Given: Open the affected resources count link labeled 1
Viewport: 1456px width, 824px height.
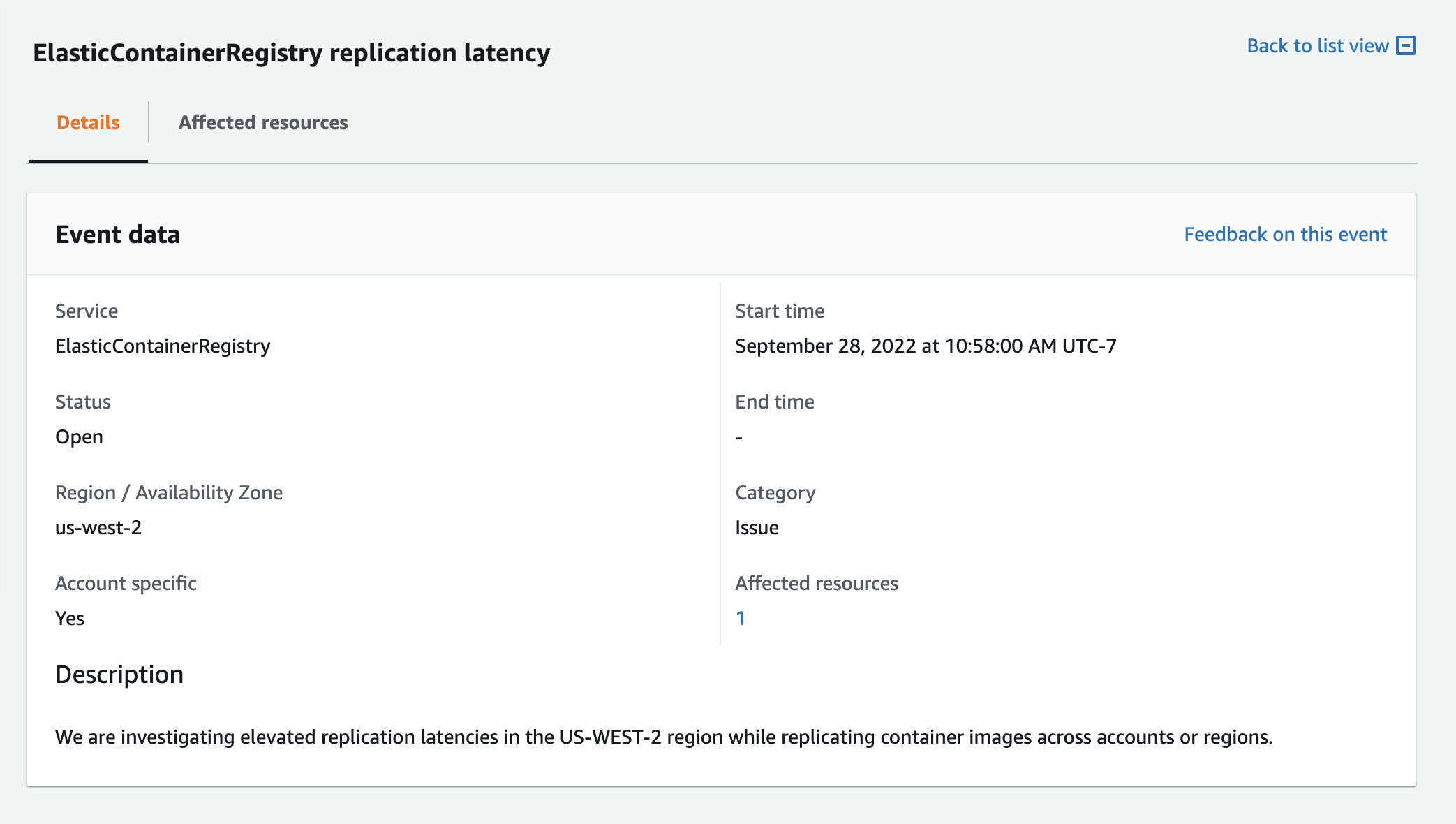Looking at the screenshot, I should click(741, 617).
